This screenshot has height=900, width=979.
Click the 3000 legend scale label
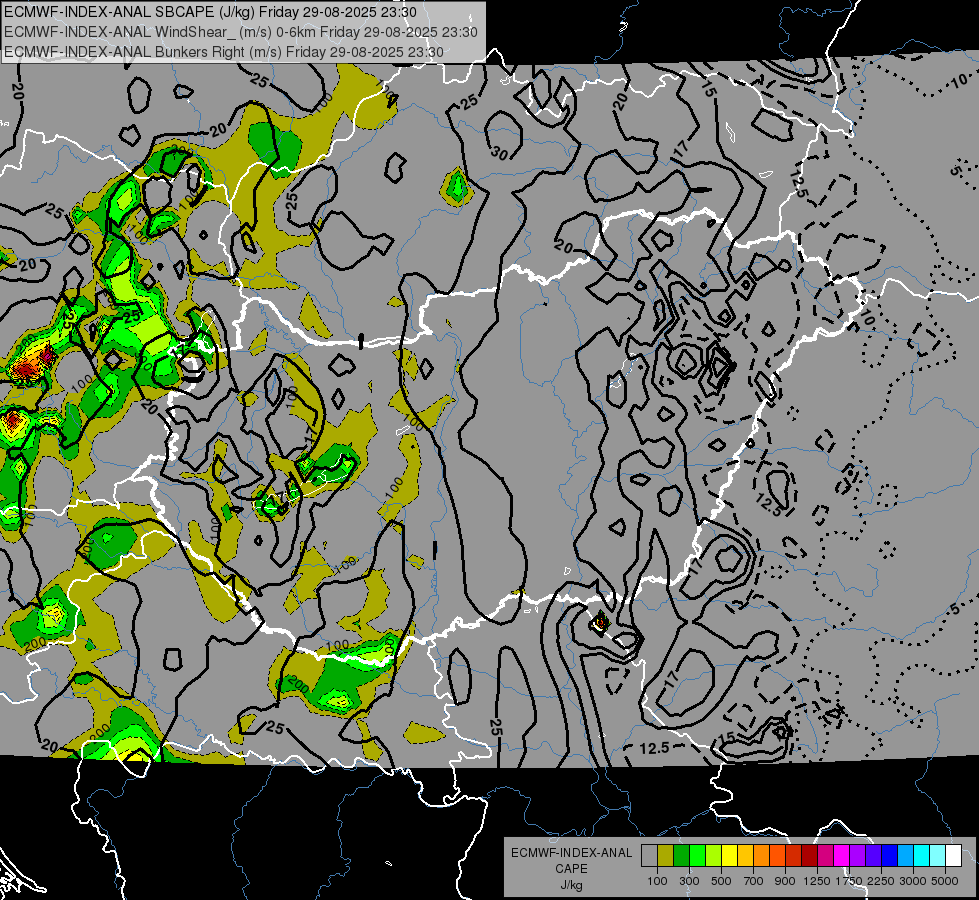[913, 881]
